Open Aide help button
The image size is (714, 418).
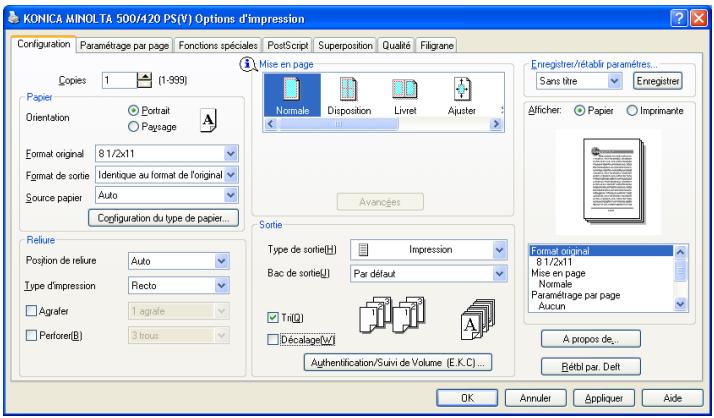tap(673, 398)
